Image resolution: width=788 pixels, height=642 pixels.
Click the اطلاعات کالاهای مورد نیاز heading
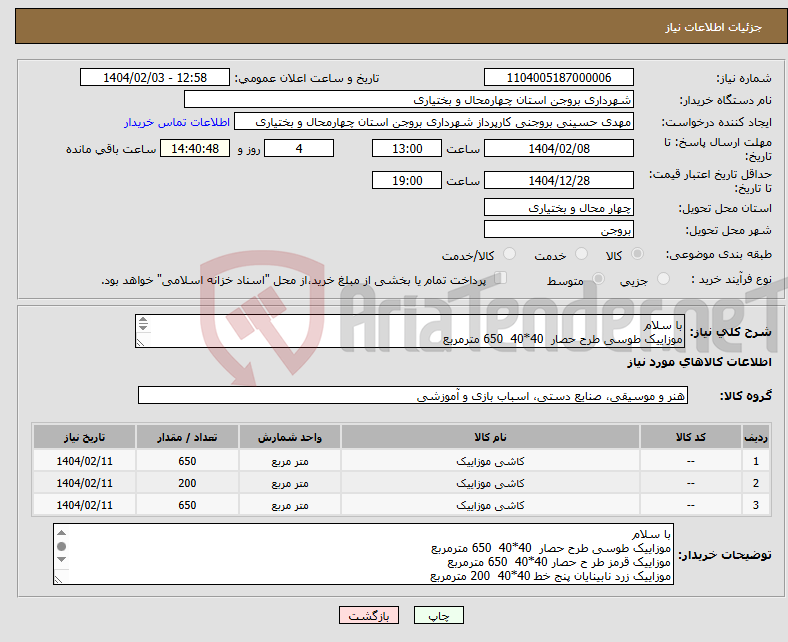tap(699, 362)
